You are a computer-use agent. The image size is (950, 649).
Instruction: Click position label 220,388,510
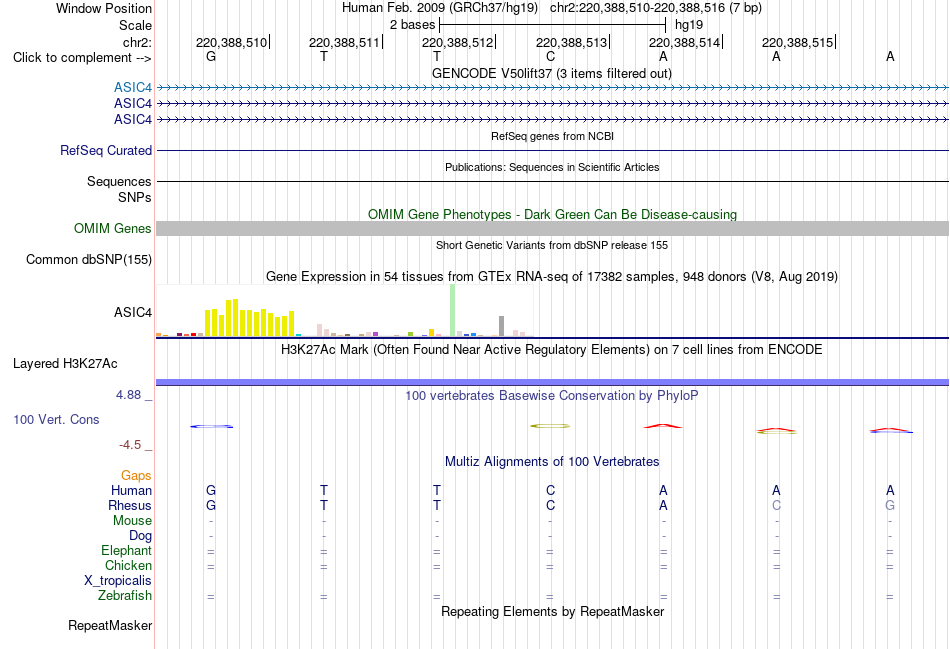(x=231, y=42)
